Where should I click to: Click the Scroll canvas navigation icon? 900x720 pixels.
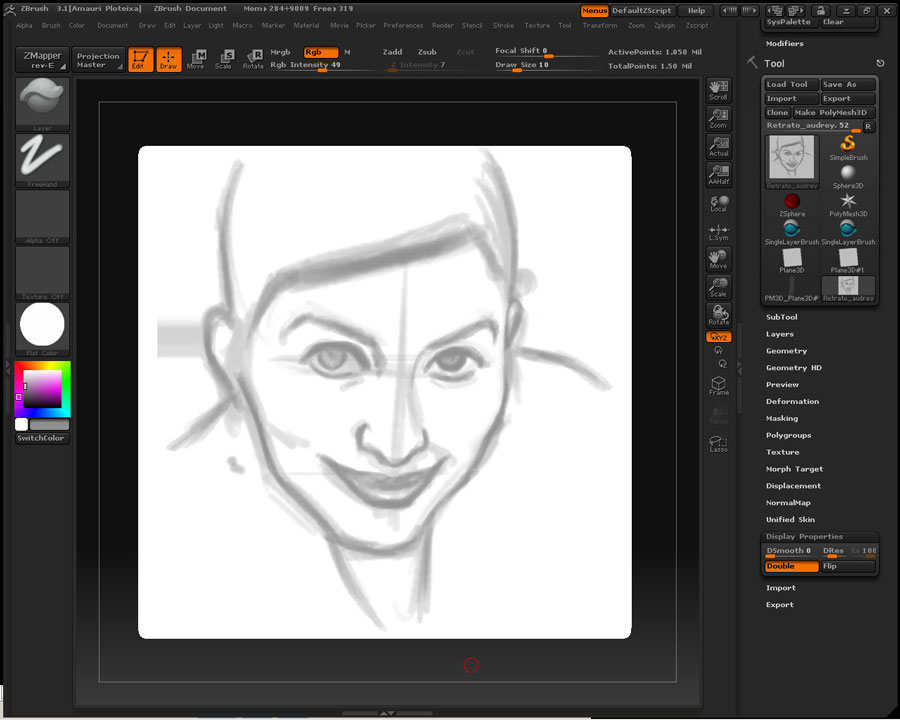(x=719, y=90)
